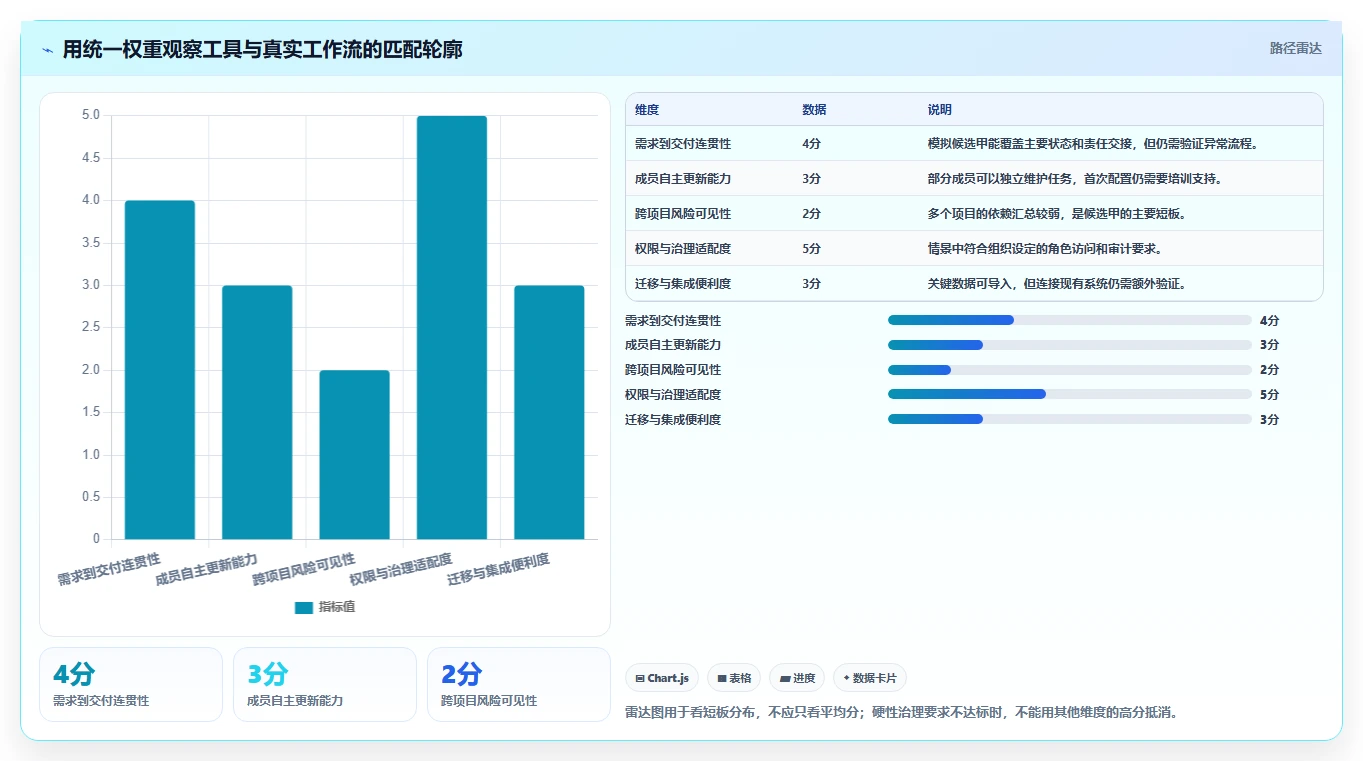Image resolution: width=1363 pixels, height=761 pixels.
Task: Select table row 迁移与集成便利度
Action: [974, 284]
